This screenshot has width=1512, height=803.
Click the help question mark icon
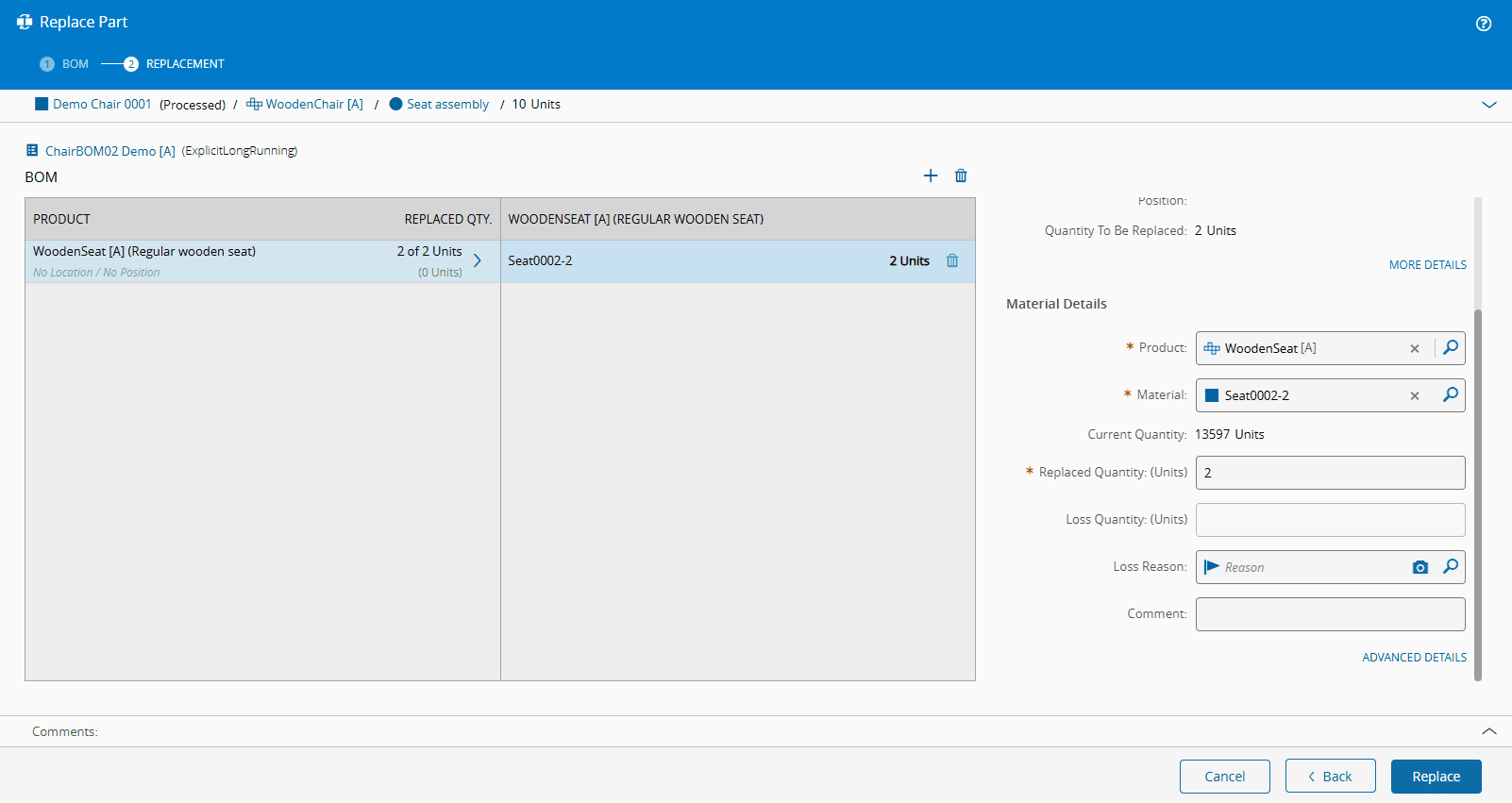pos(1483,24)
